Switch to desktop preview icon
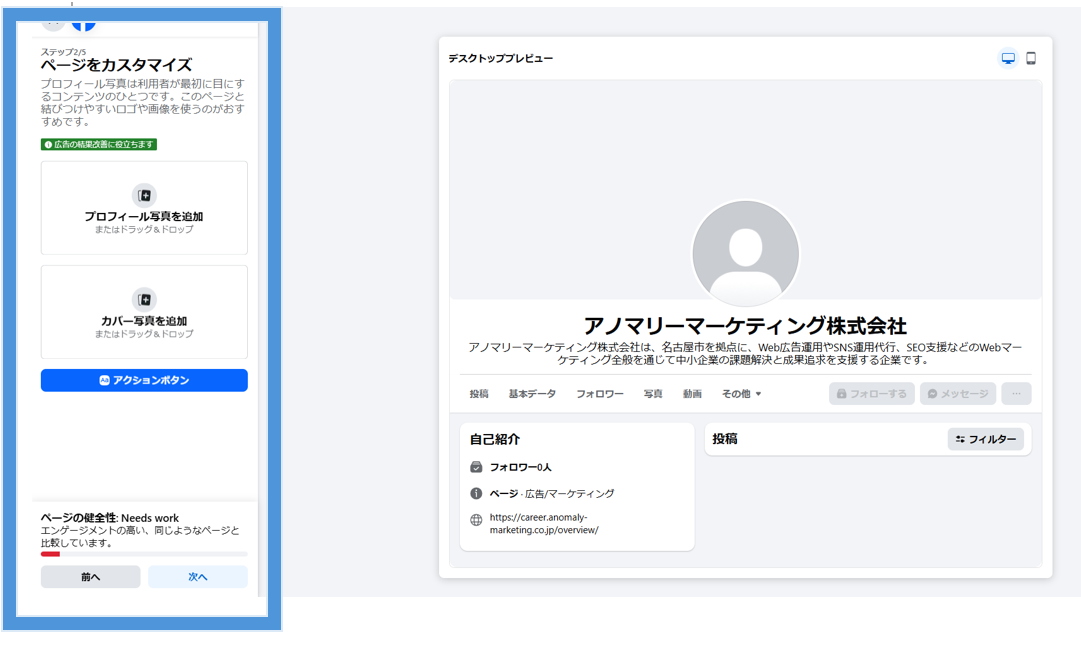This screenshot has height=648, width=1081. pos(1008,59)
